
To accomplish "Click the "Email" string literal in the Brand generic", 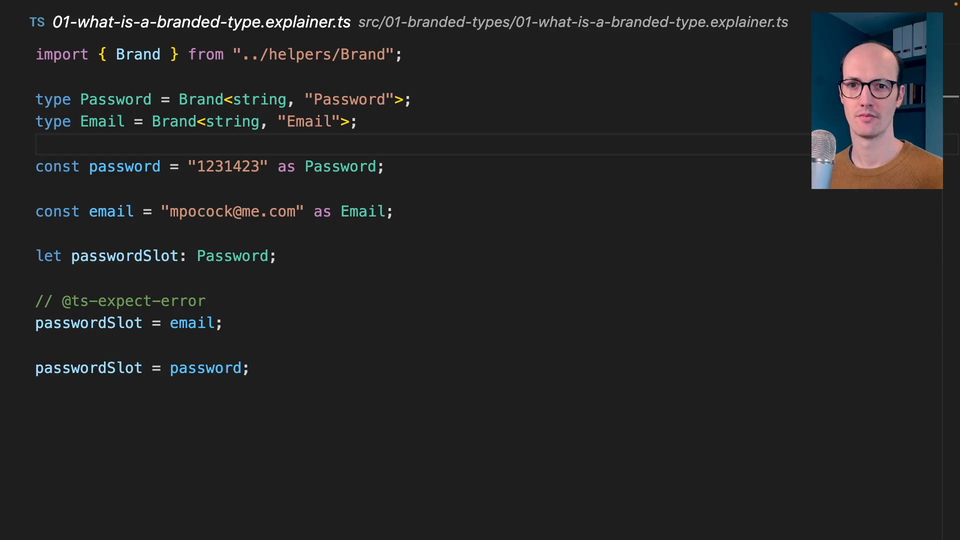I will [x=308, y=121].
